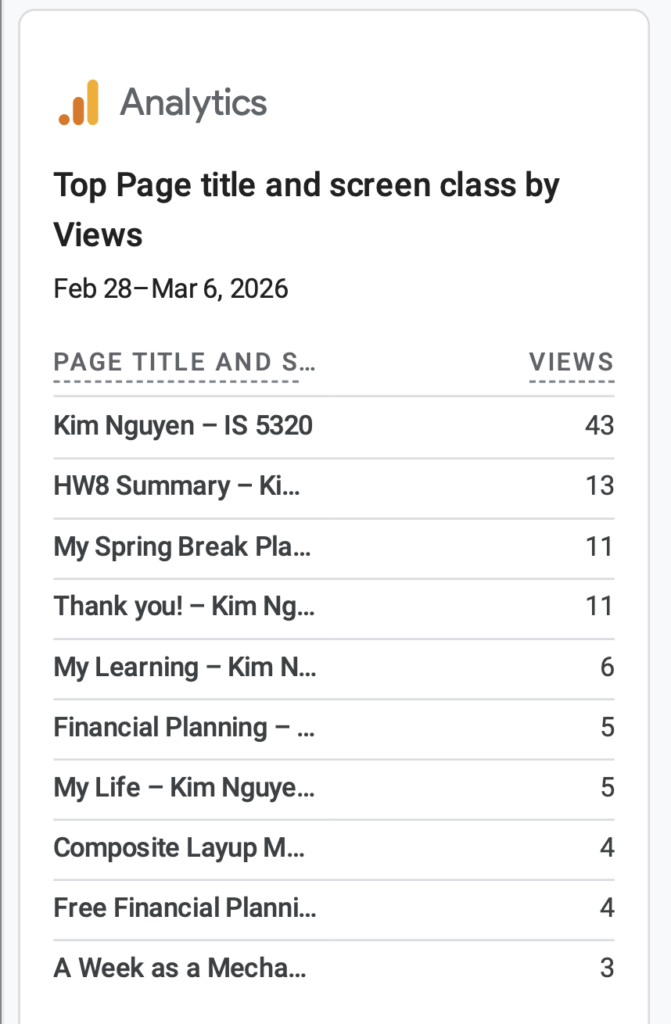Click the Feb 28–Mar 6, 2026 date range
Screen dimensions: 671x1024
[171, 289]
